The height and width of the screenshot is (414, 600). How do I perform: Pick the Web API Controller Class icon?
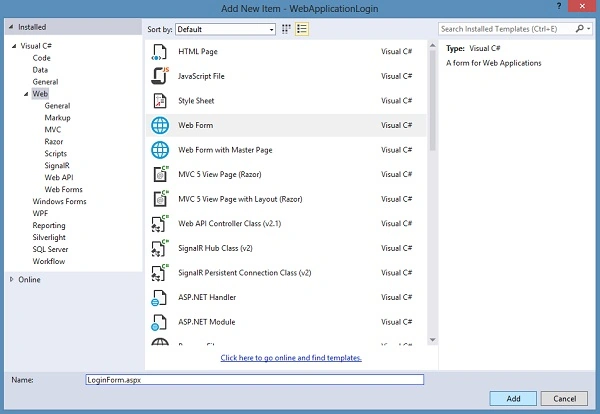[x=160, y=224]
